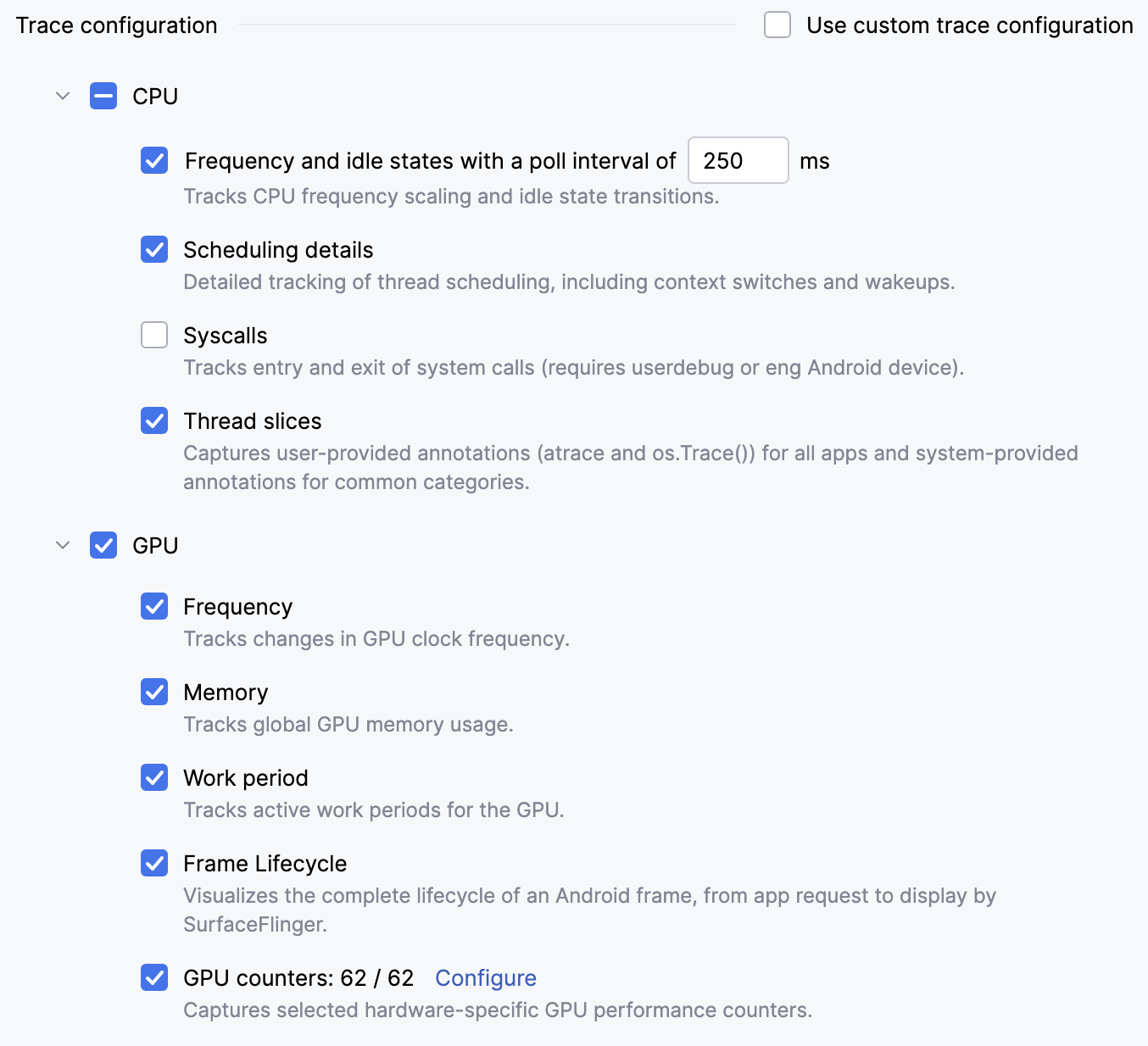Click the Use custom trace configuration label
Viewport: 1148px width, 1046px height.
point(970,25)
